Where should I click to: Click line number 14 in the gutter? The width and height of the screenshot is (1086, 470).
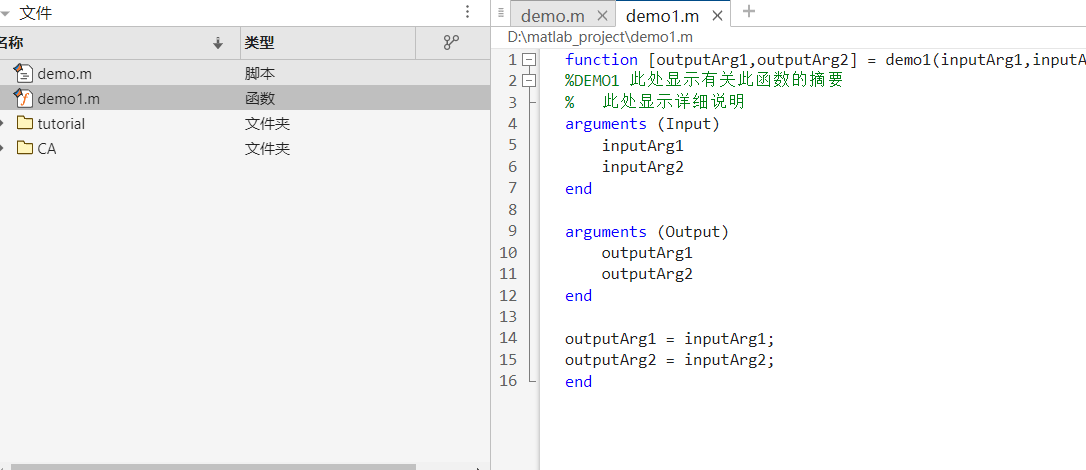pyautogui.click(x=508, y=338)
